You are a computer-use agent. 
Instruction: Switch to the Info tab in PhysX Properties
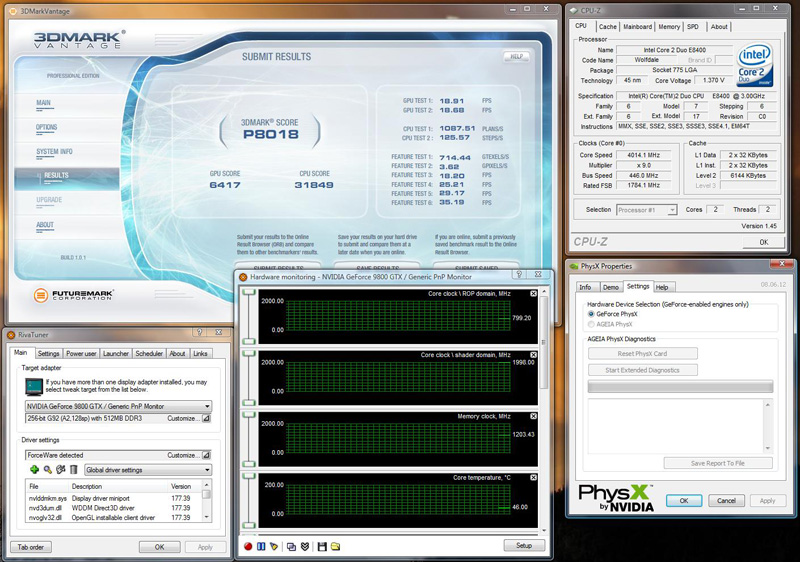[585, 287]
